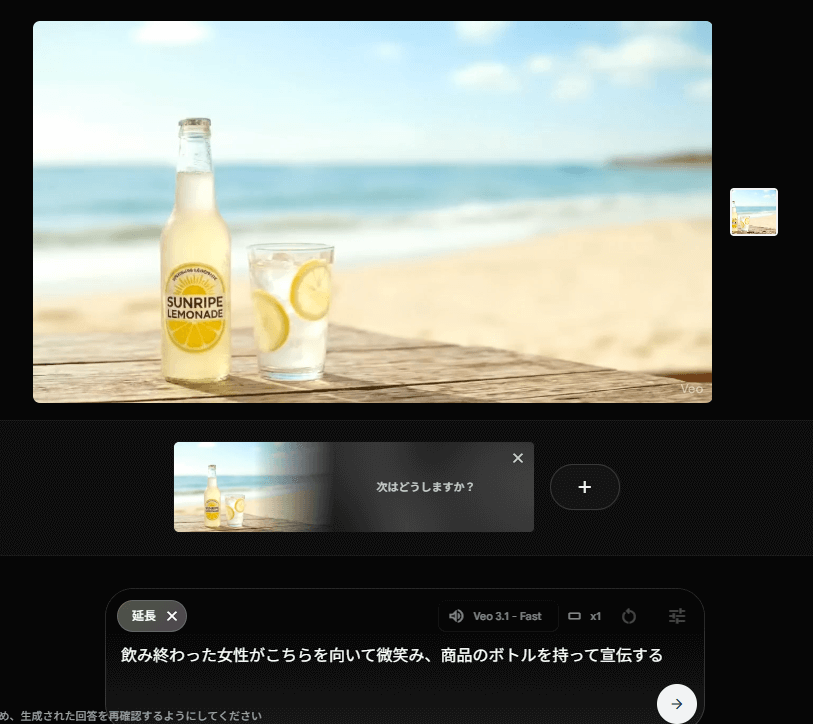Click the settings sliders icon in prompt box
Viewport: 813px width, 724px height.
(x=677, y=616)
